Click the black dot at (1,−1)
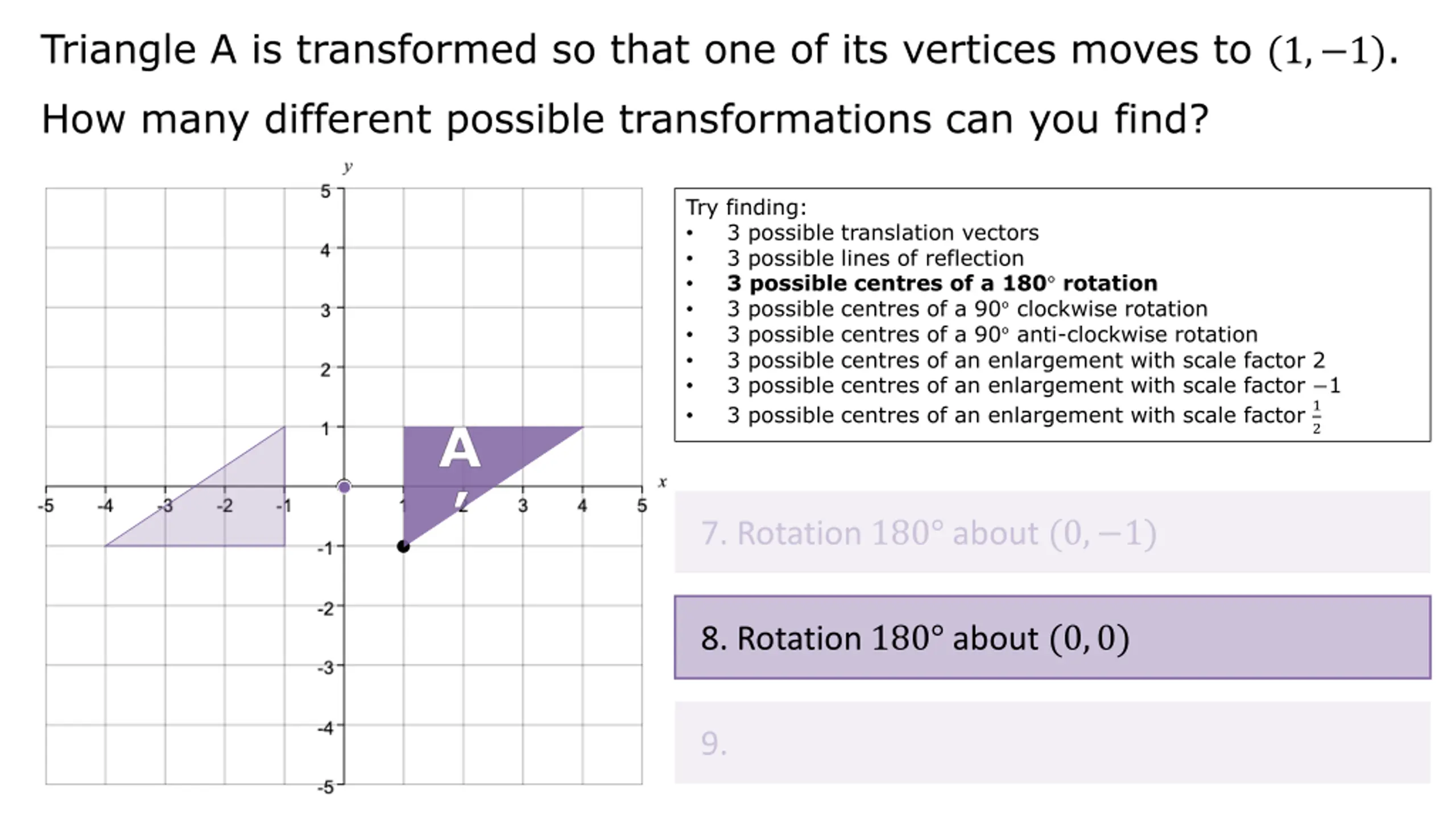This screenshot has height=819, width=1456. [x=403, y=547]
